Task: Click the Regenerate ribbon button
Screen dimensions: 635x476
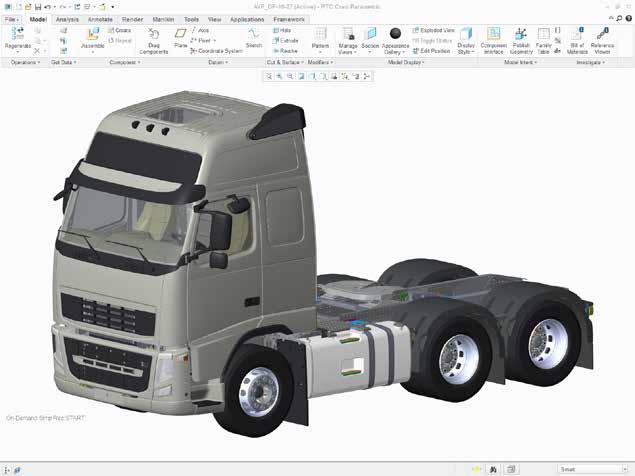Action: pos(18,40)
